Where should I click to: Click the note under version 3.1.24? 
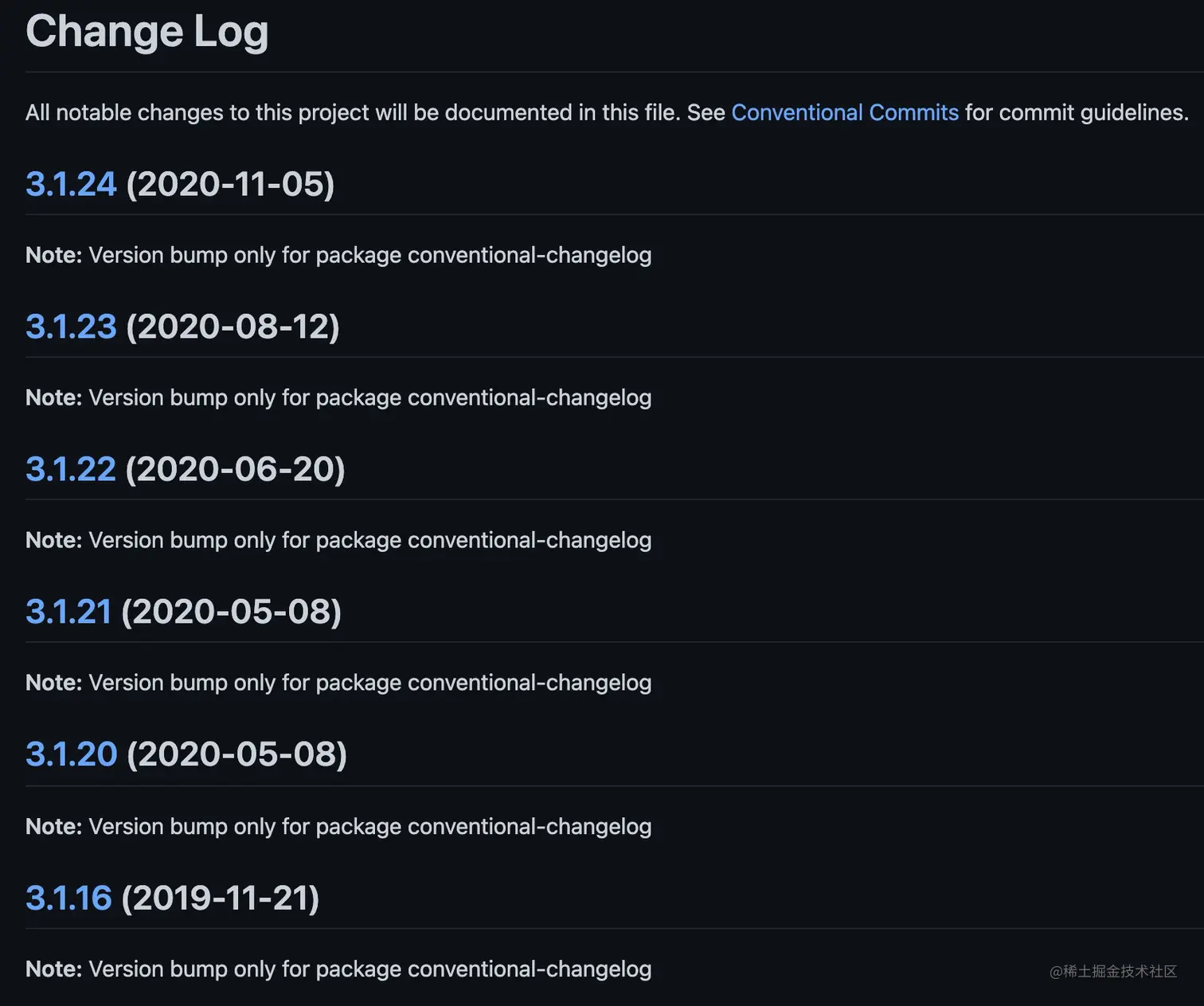point(338,255)
